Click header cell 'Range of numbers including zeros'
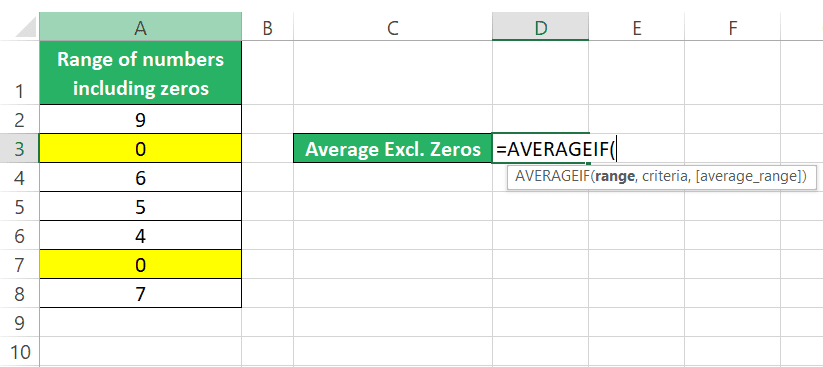 (140, 72)
